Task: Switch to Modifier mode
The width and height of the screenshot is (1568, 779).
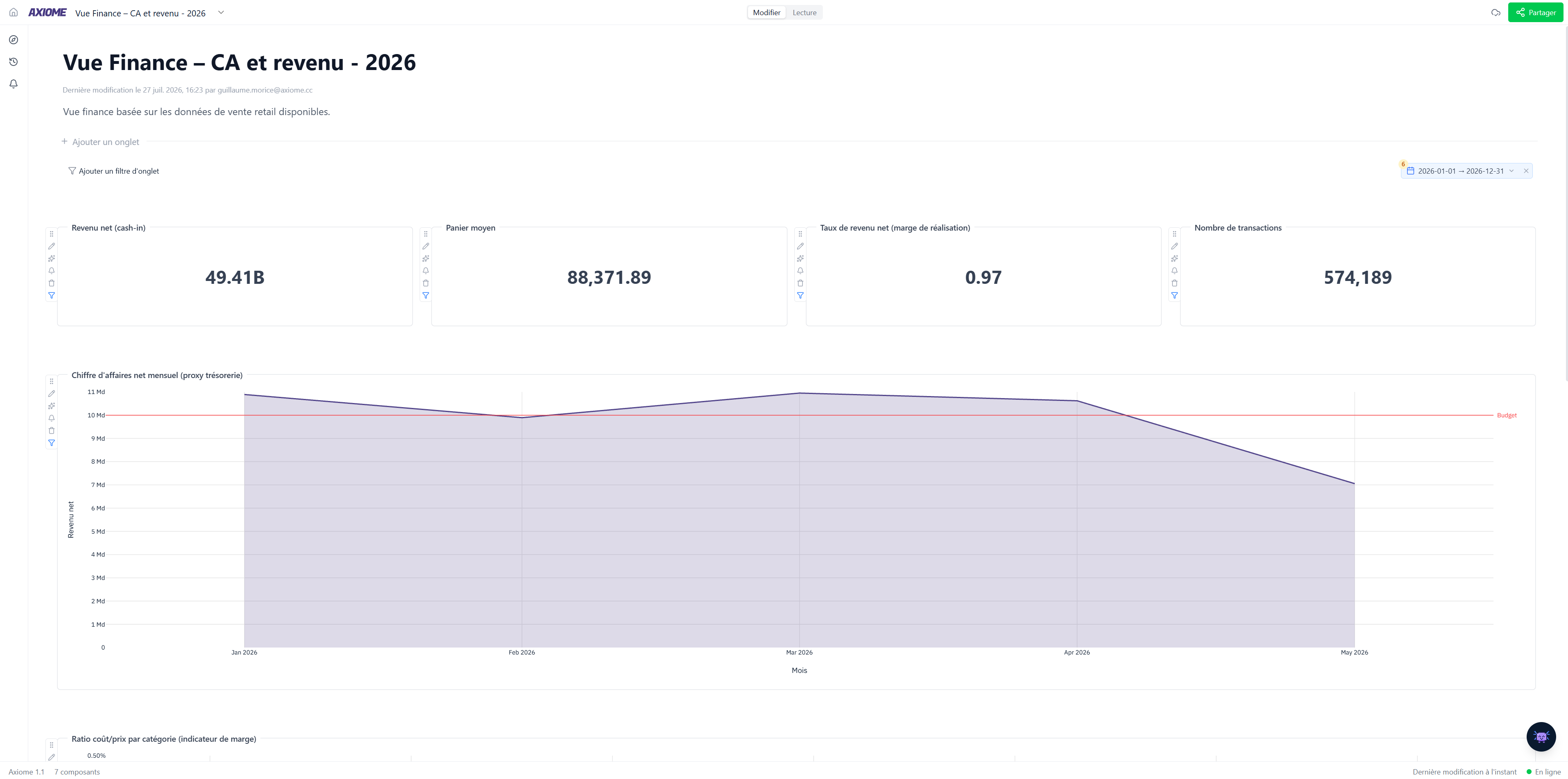Action: click(766, 12)
